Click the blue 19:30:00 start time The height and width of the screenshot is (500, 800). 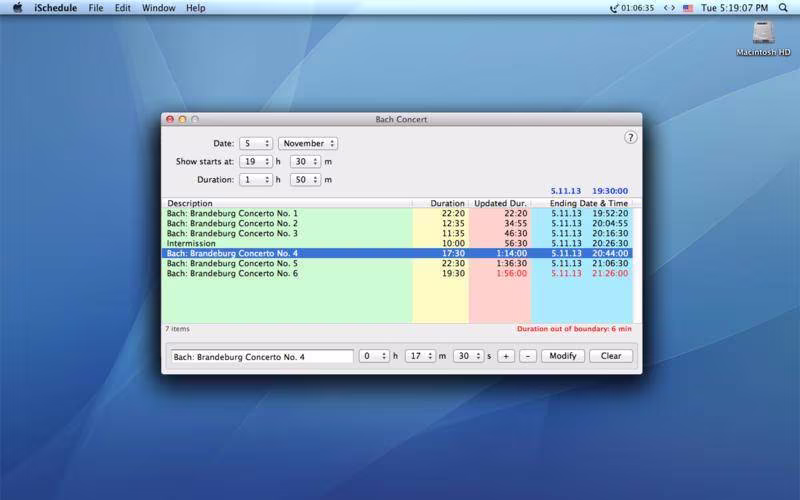pos(610,191)
